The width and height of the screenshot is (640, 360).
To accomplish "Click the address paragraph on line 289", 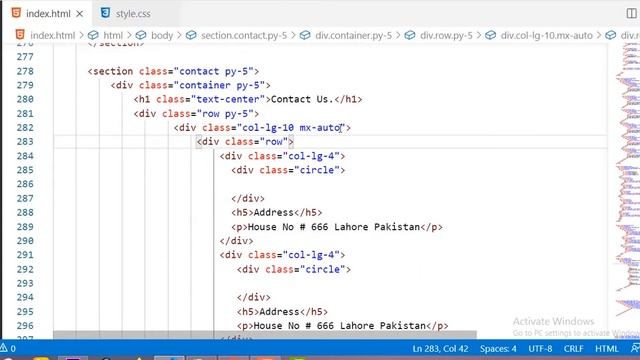I will [337, 227].
